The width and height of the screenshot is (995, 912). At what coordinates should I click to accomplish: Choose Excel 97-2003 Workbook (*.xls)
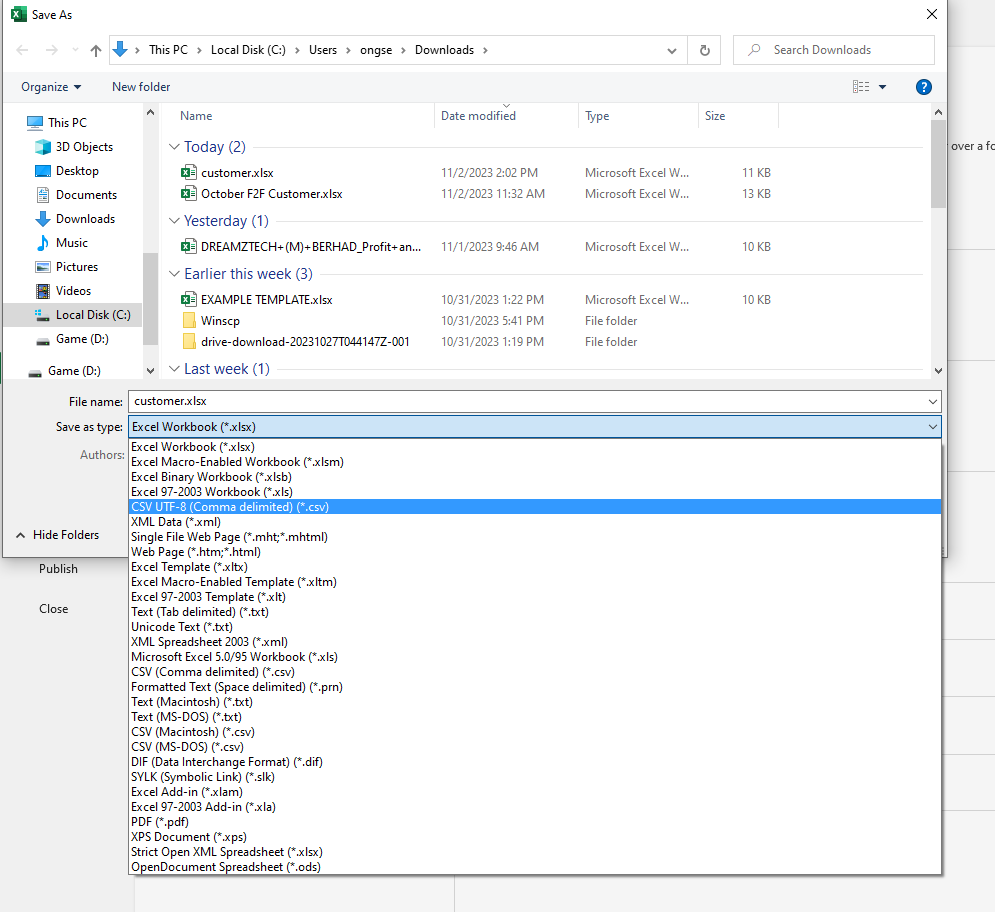click(x=534, y=492)
